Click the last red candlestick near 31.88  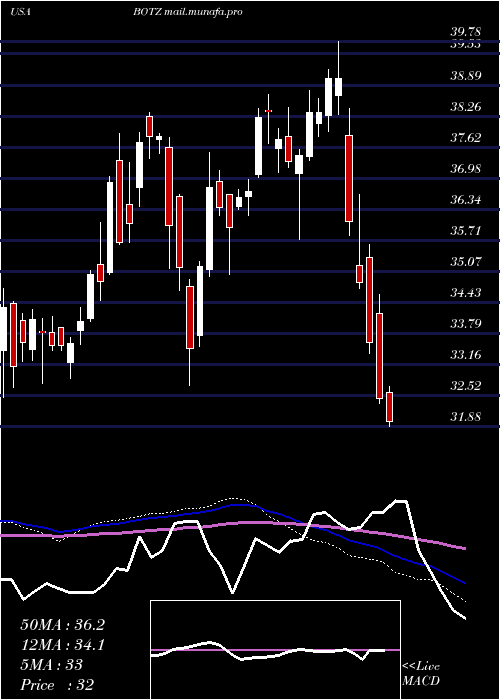click(389, 407)
